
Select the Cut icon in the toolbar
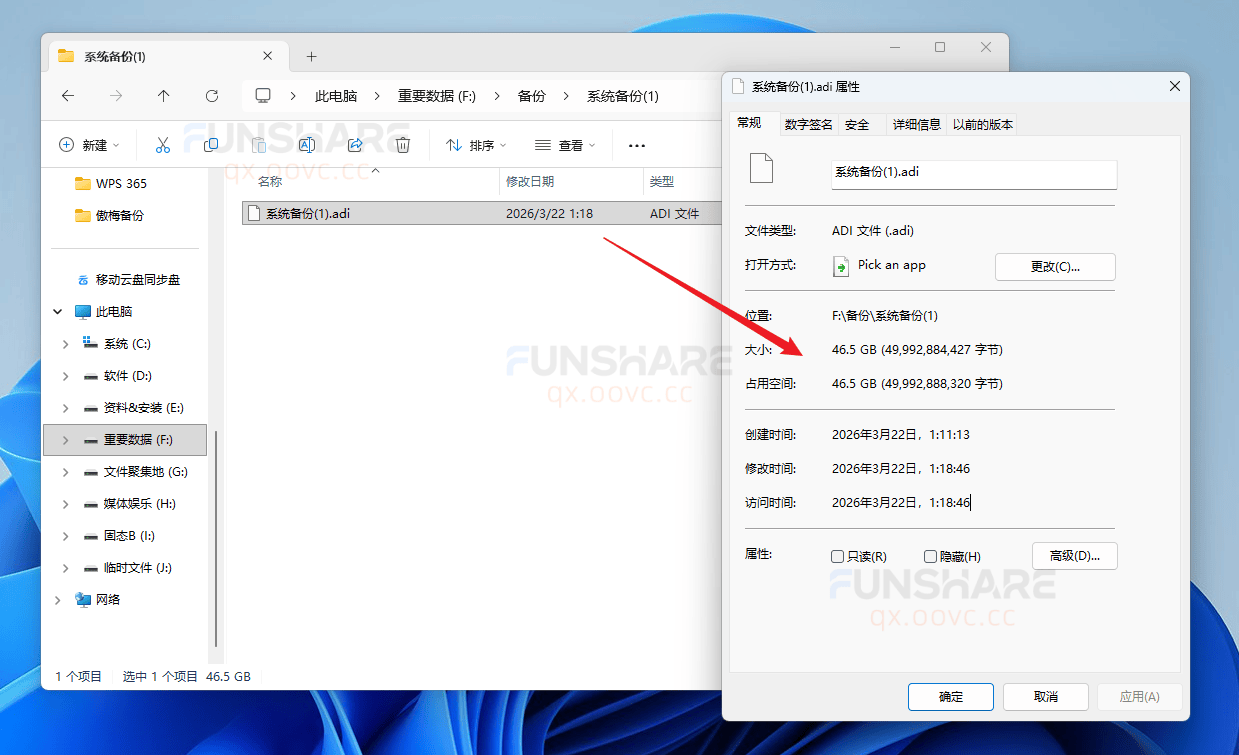(x=163, y=145)
